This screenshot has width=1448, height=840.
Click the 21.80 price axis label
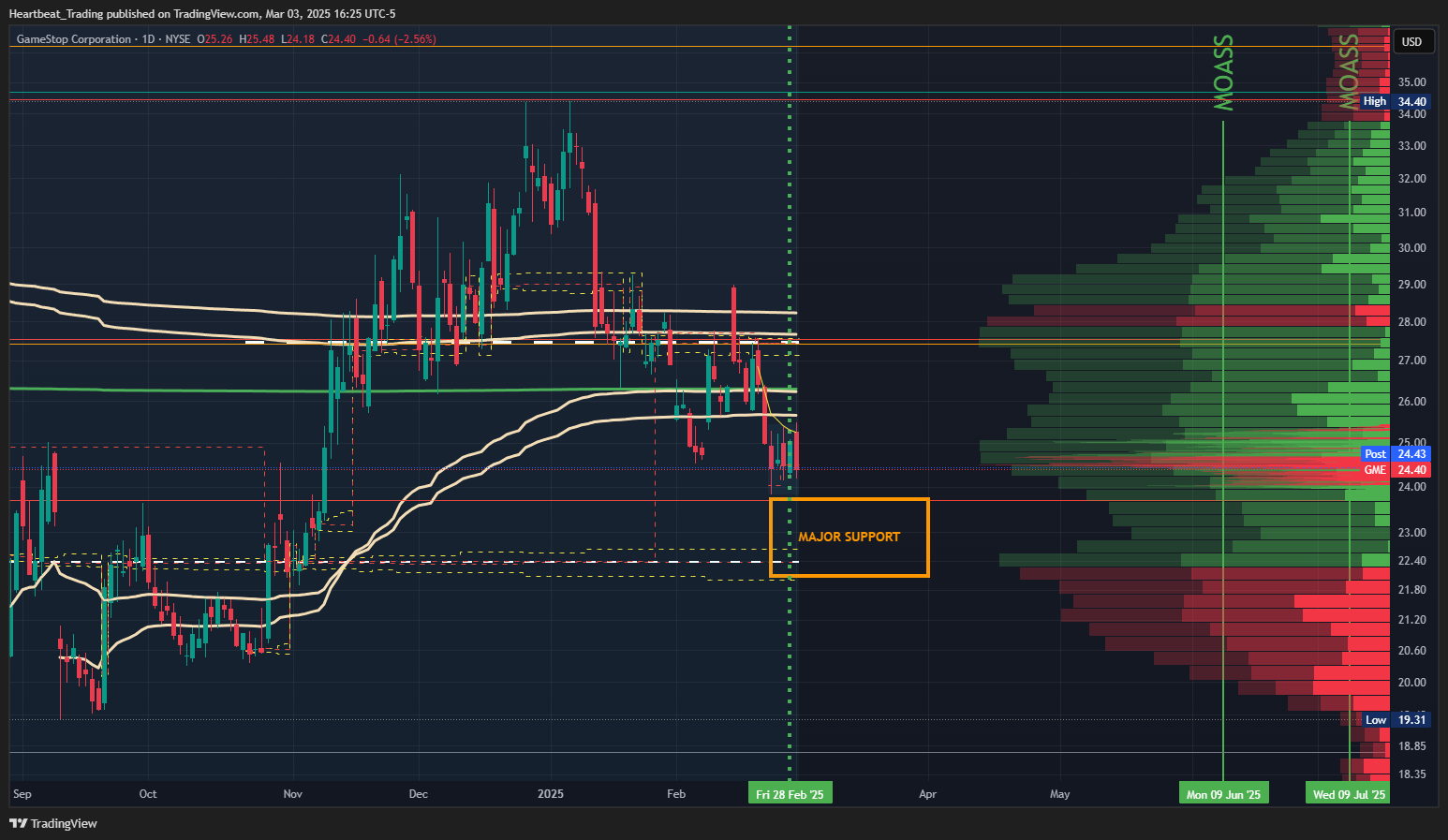(x=1411, y=590)
